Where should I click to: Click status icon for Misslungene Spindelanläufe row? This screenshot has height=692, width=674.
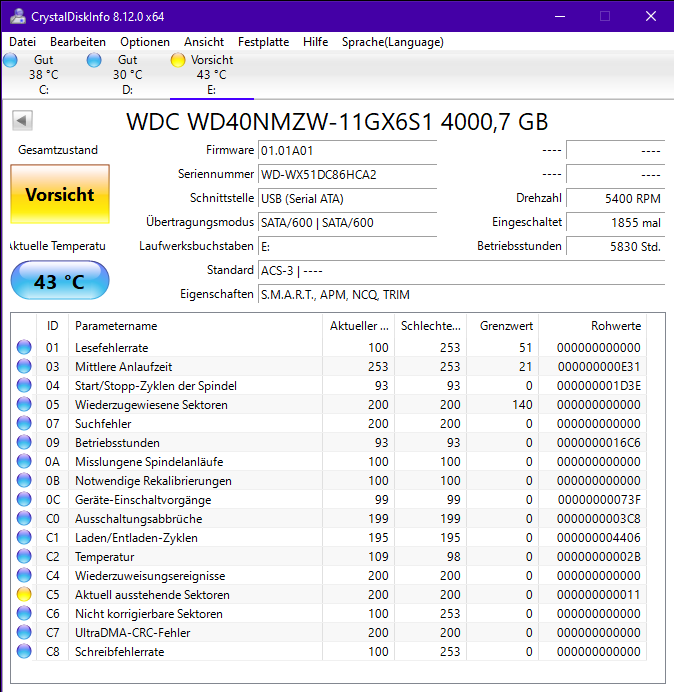(24, 461)
